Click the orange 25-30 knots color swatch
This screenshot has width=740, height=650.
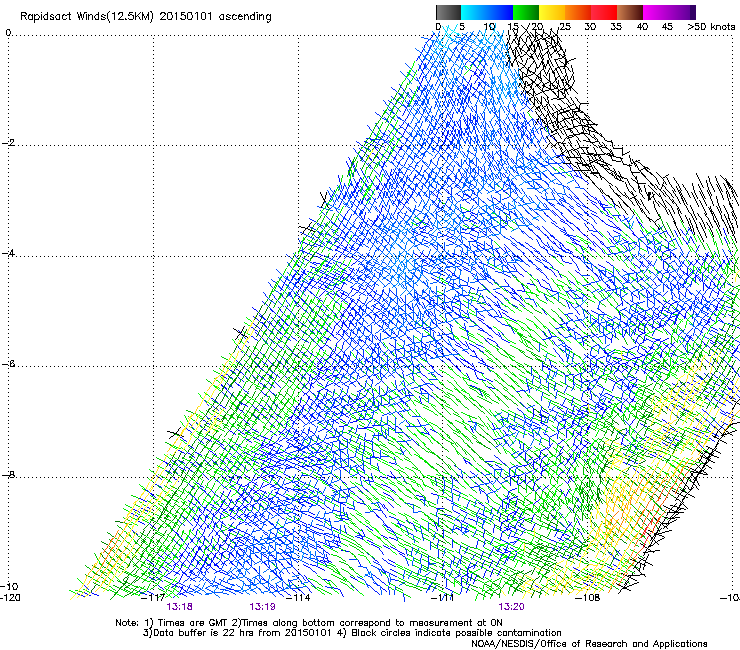(578, 12)
